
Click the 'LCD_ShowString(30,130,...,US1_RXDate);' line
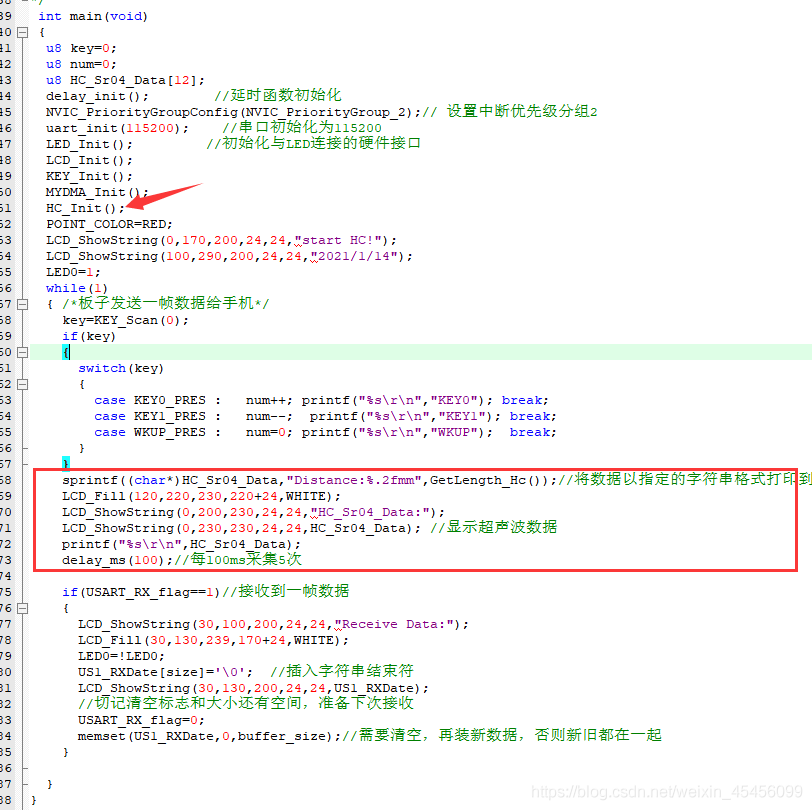pos(254,689)
